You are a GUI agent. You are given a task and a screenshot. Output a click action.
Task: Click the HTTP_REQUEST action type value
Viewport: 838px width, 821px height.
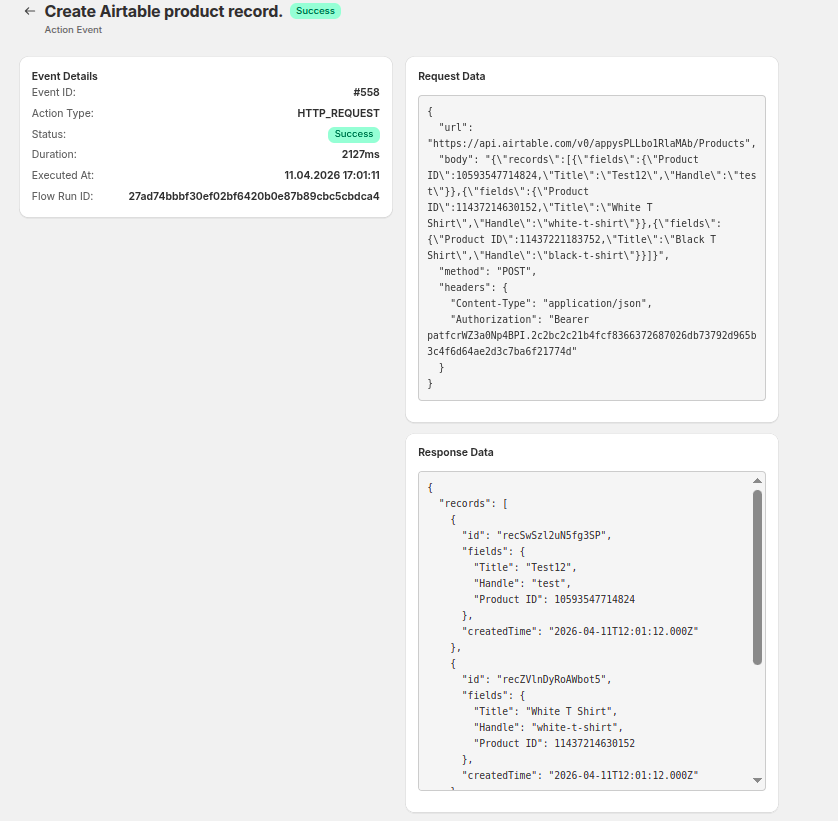click(x=338, y=113)
